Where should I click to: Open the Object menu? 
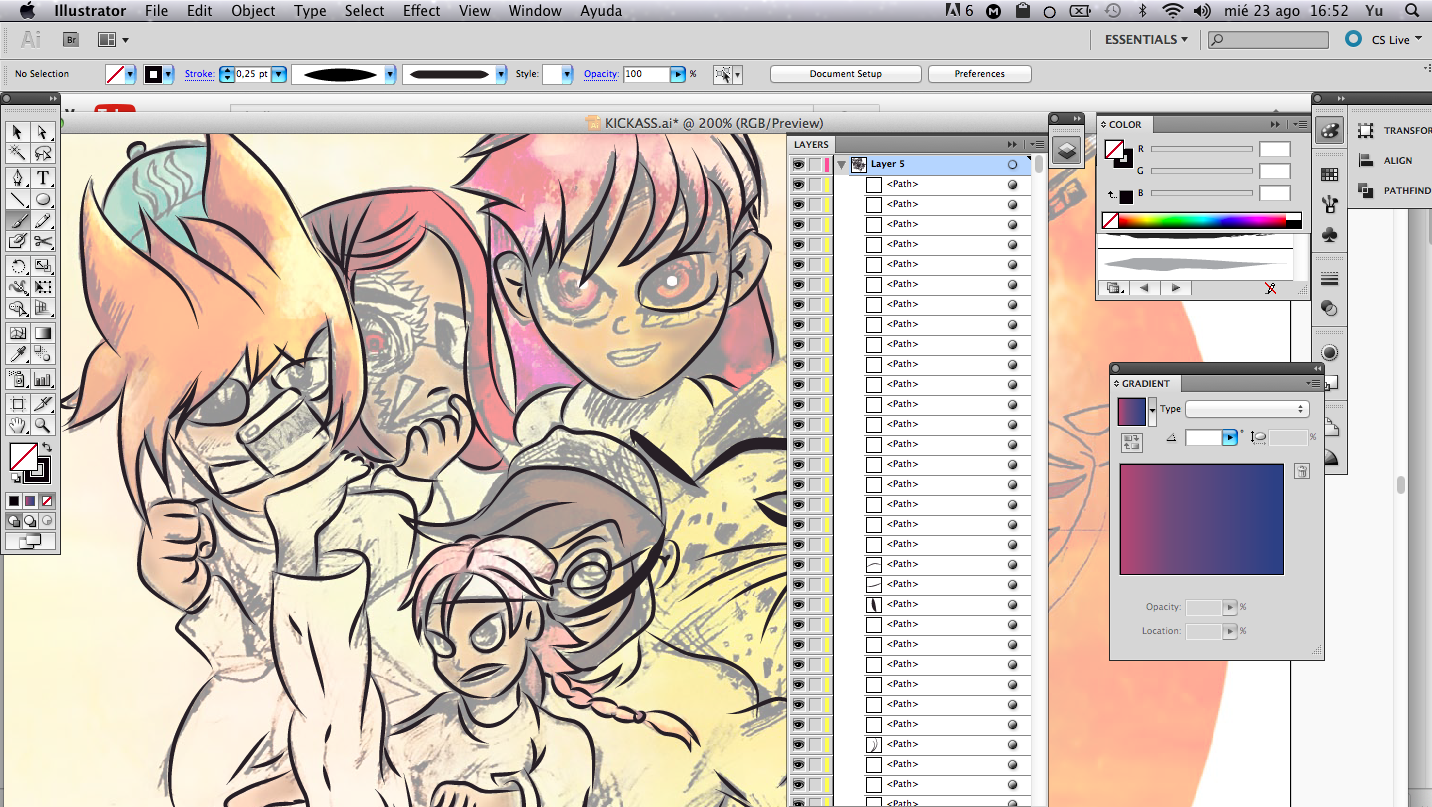253,11
